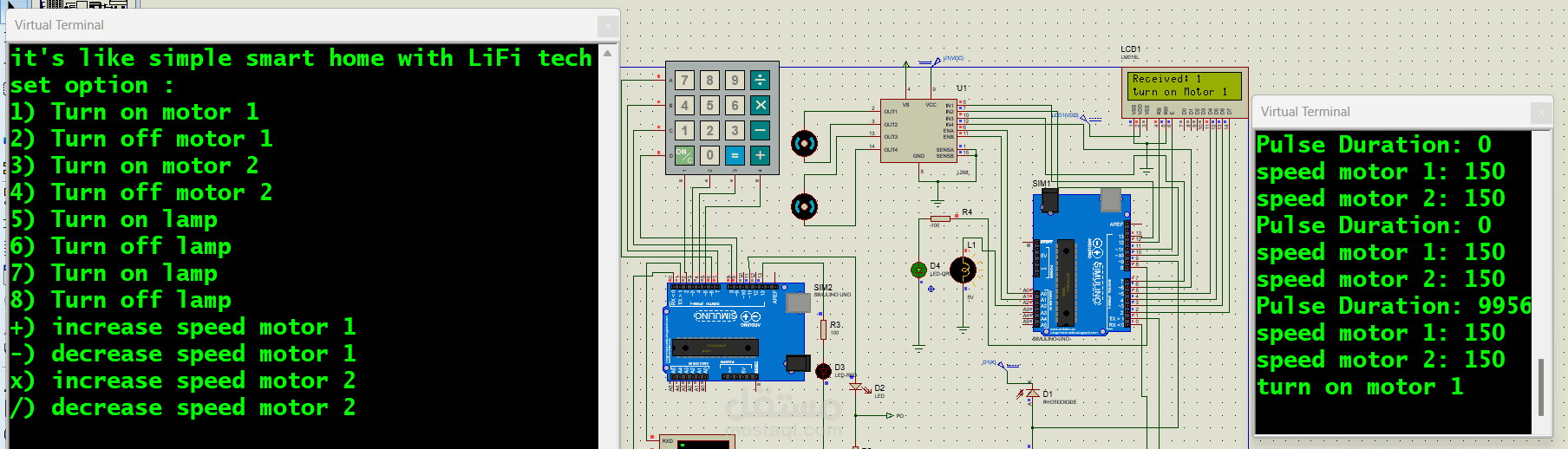Close the left Virtual Terminal window
Screen dimensions: 1568x449
[x=608, y=27]
